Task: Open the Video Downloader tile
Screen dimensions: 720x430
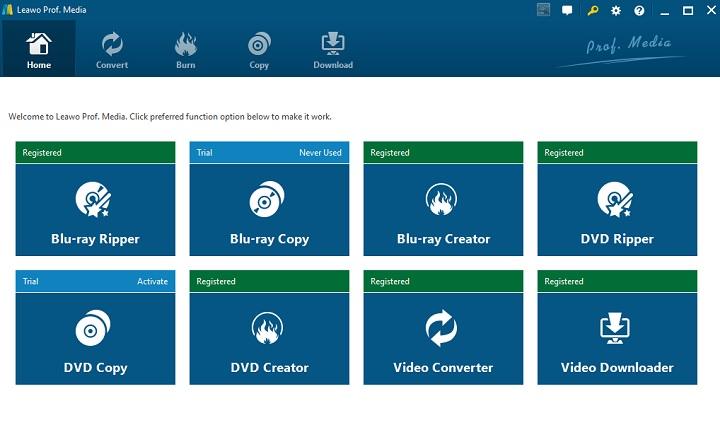Action: [617, 337]
